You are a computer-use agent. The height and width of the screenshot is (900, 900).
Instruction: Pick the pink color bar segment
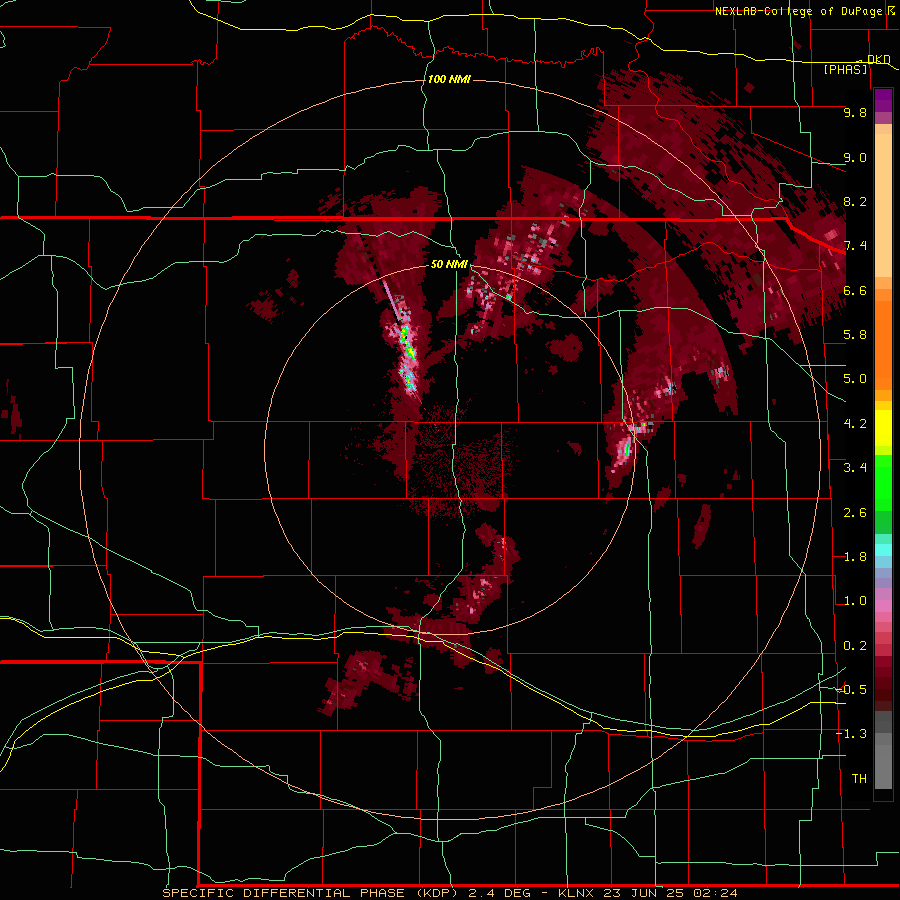883,606
